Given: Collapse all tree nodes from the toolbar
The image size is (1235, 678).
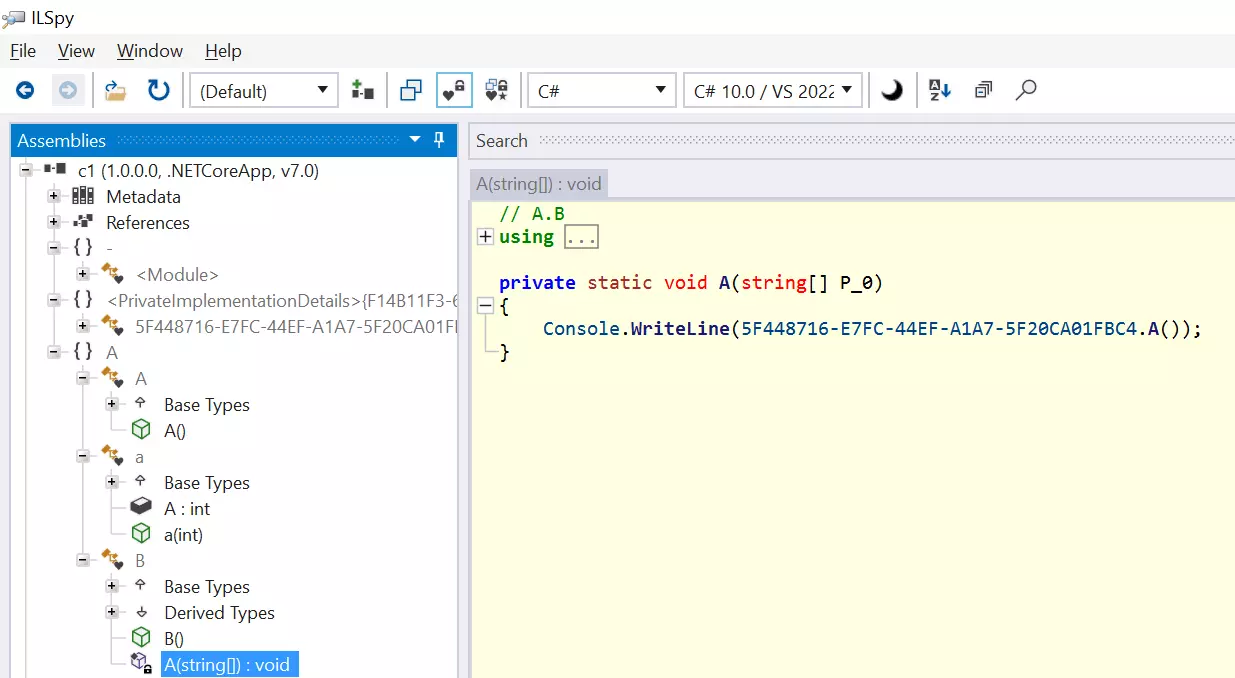Looking at the screenshot, I should click(984, 91).
